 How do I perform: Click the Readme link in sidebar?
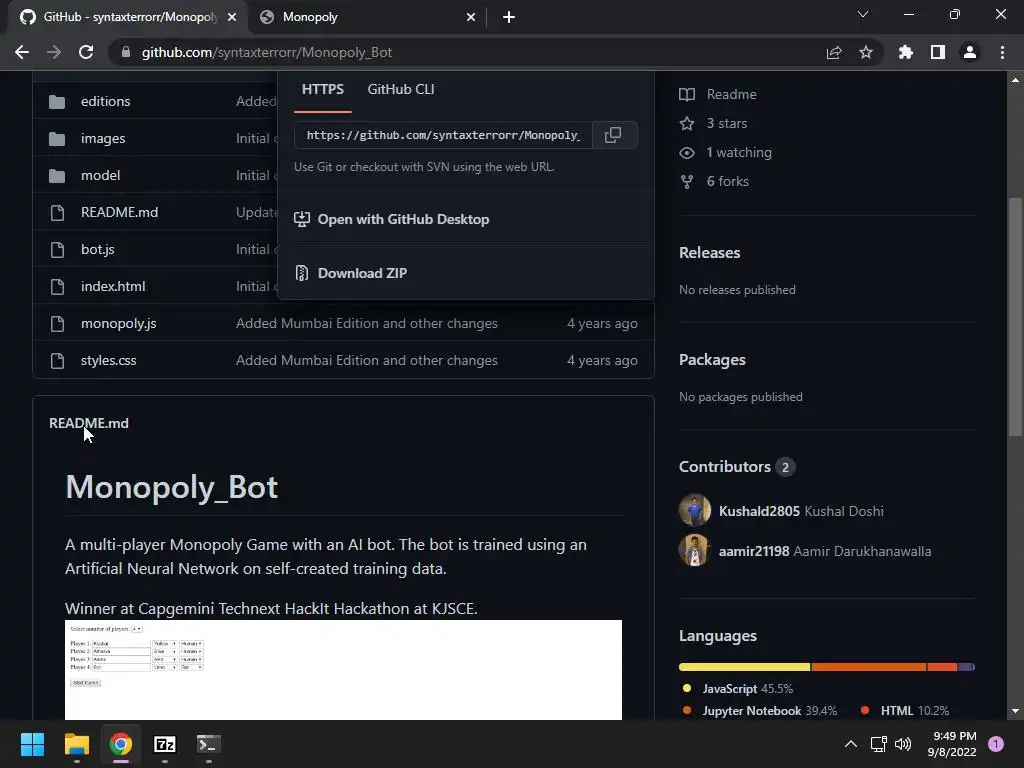coord(731,94)
